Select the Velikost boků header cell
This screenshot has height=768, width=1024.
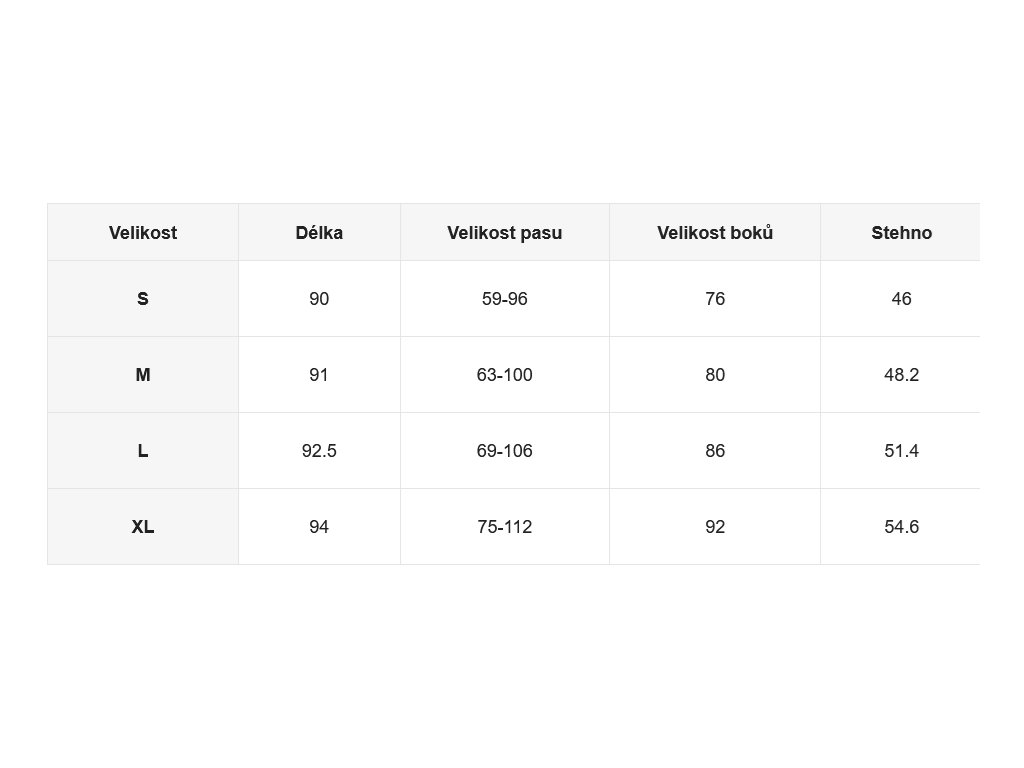(x=715, y=232)
